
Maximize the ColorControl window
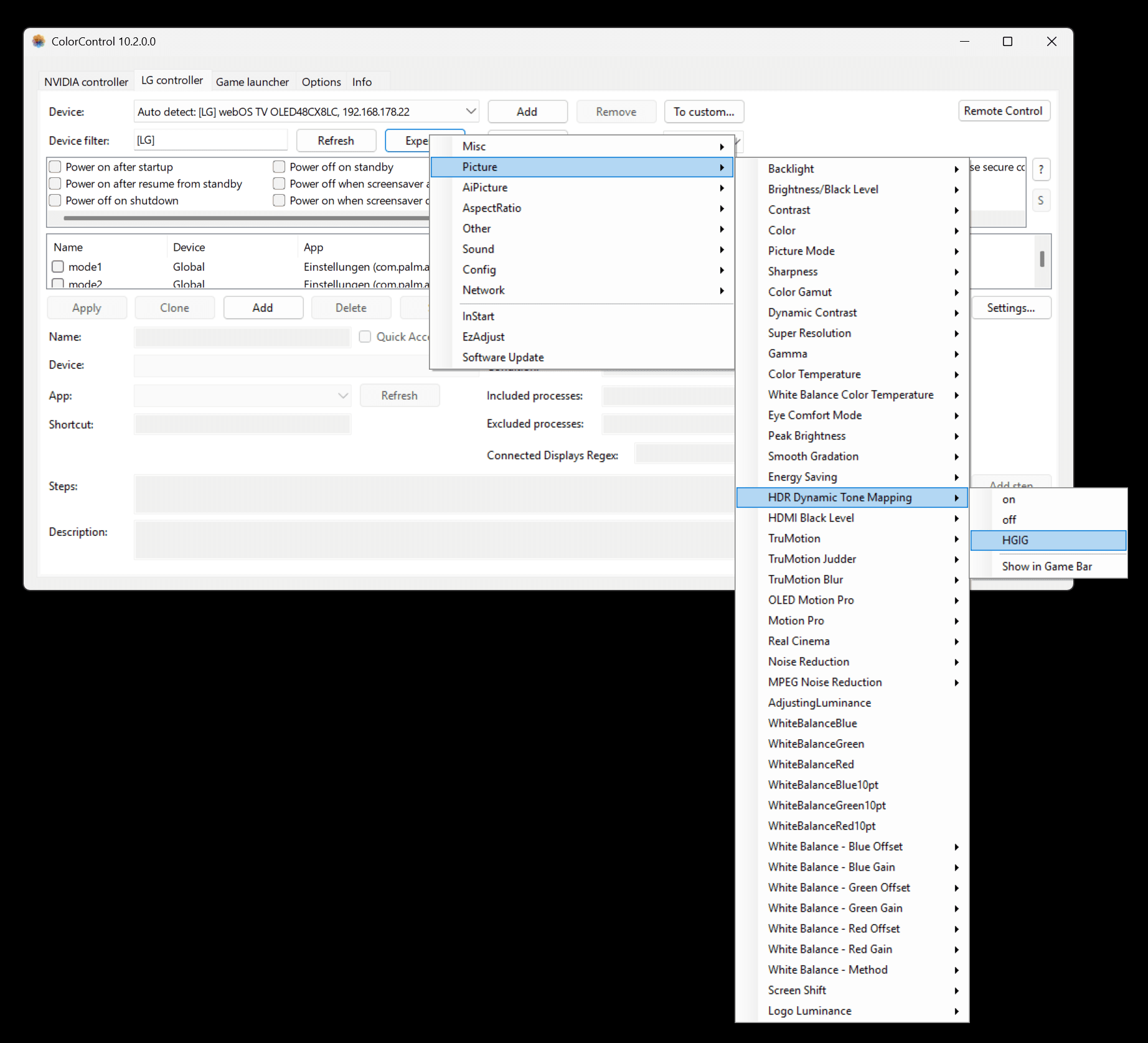pos(1007,41)
